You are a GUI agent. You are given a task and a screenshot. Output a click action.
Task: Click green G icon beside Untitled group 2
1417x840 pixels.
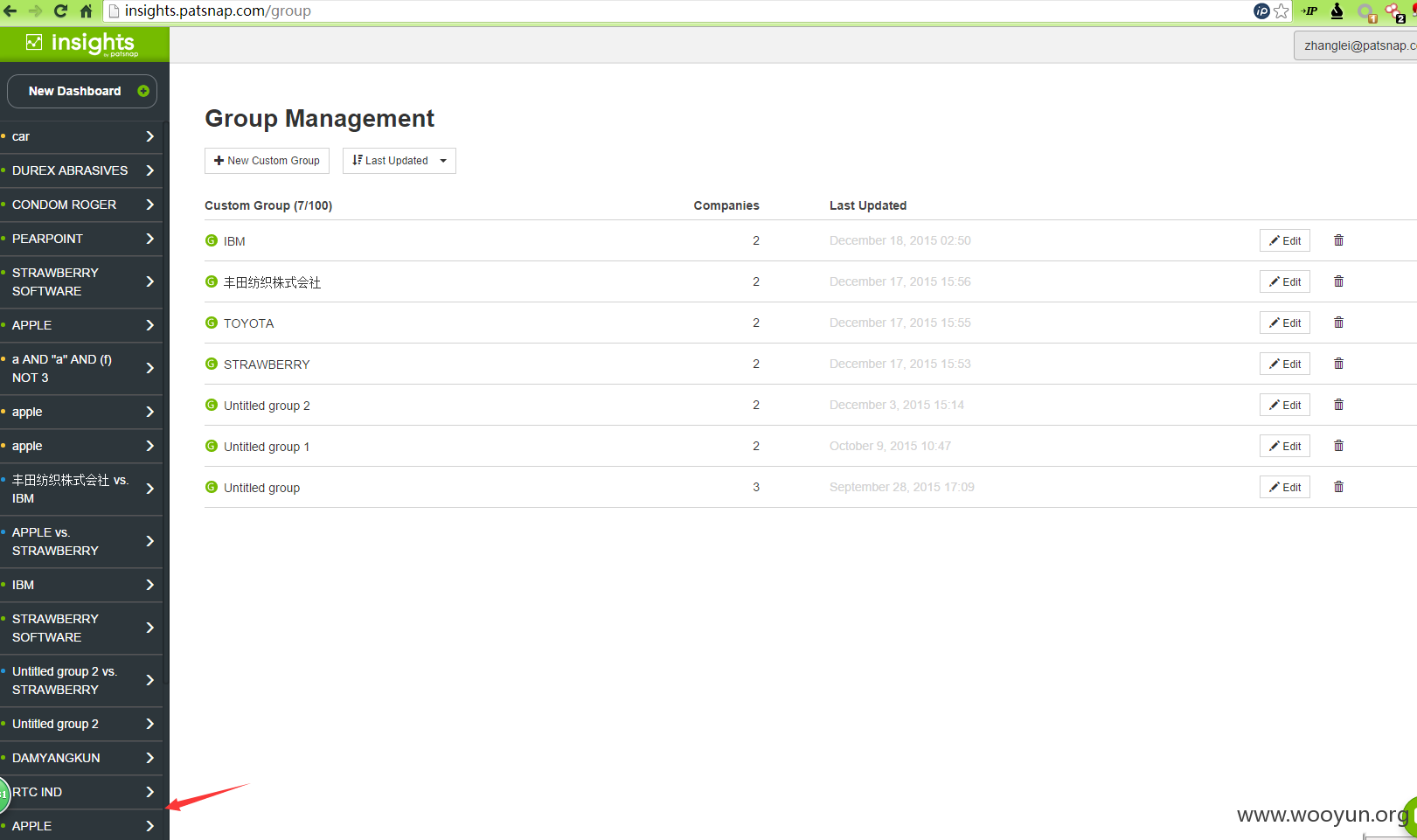click(212, 405)
